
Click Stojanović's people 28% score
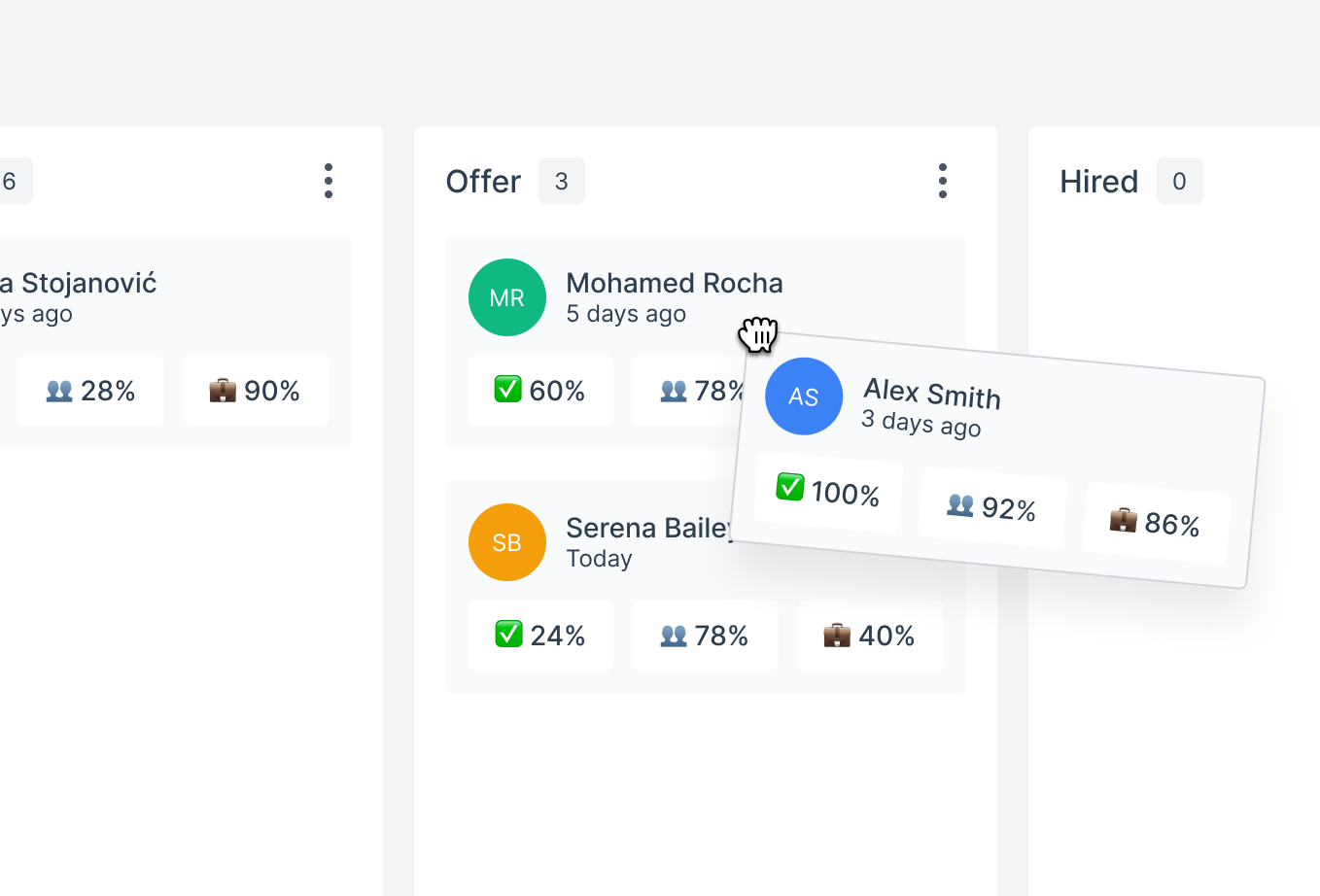click(x=91, y=391)
